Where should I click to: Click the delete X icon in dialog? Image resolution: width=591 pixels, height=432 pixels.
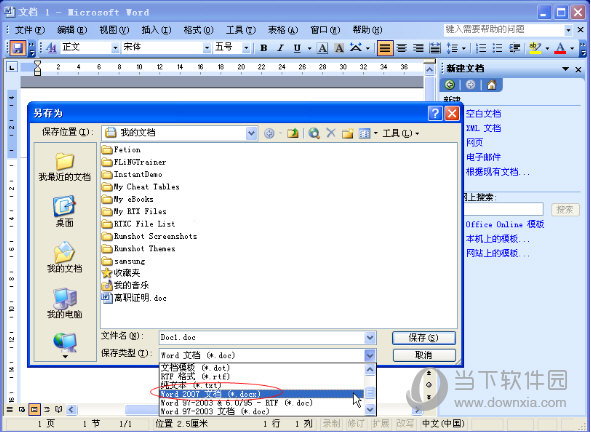click(x=331, y=133)
